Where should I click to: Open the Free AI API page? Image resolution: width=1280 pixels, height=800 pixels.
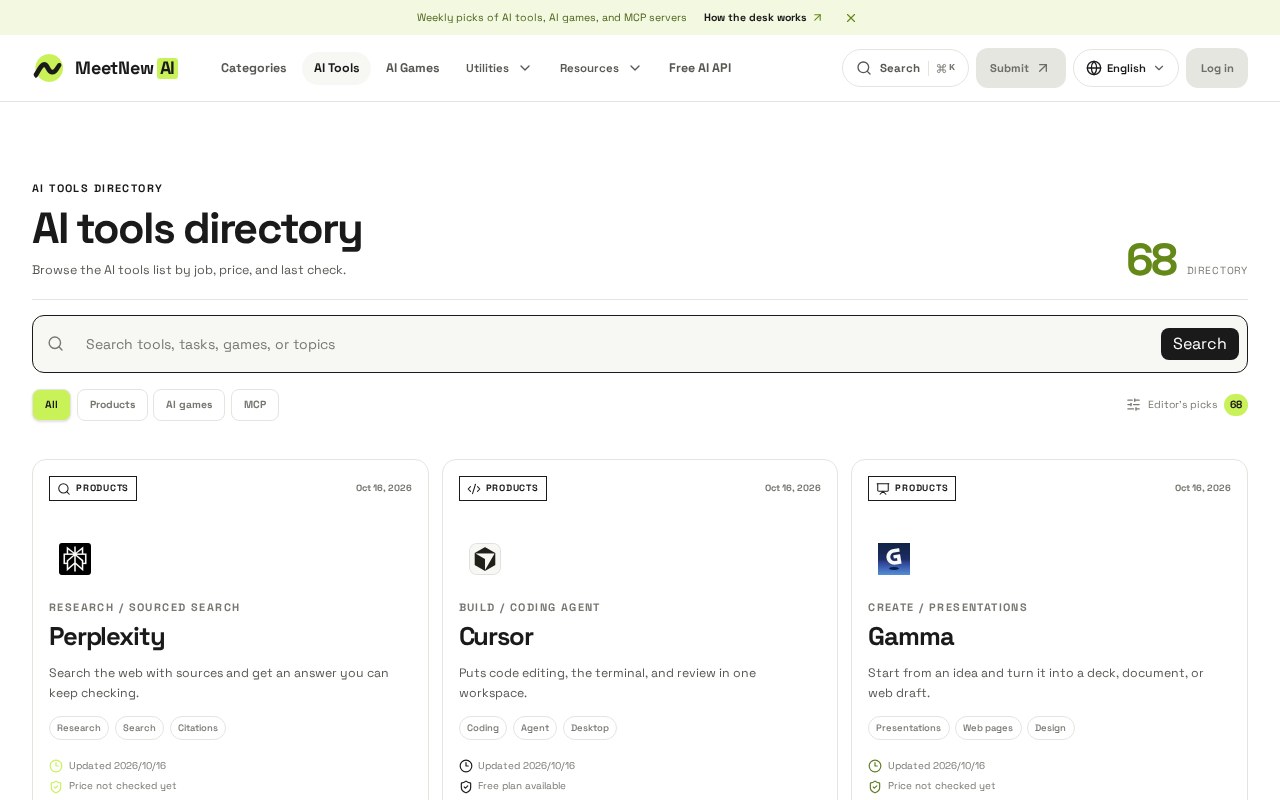tap(700, 68)
